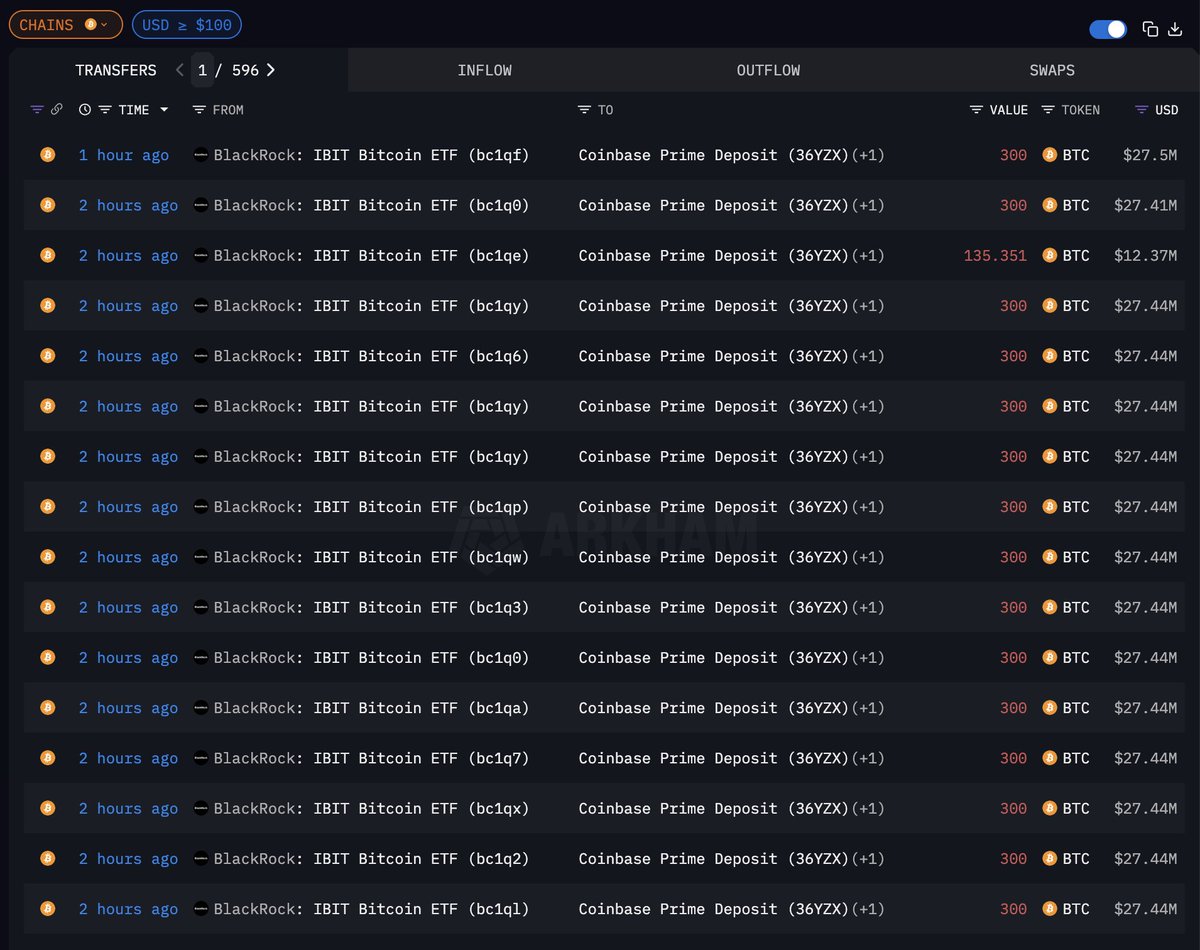This screenshot has width=1200, height=950.
Task: Click the USD ≥ $100 filter button
Action: [186, 24]
